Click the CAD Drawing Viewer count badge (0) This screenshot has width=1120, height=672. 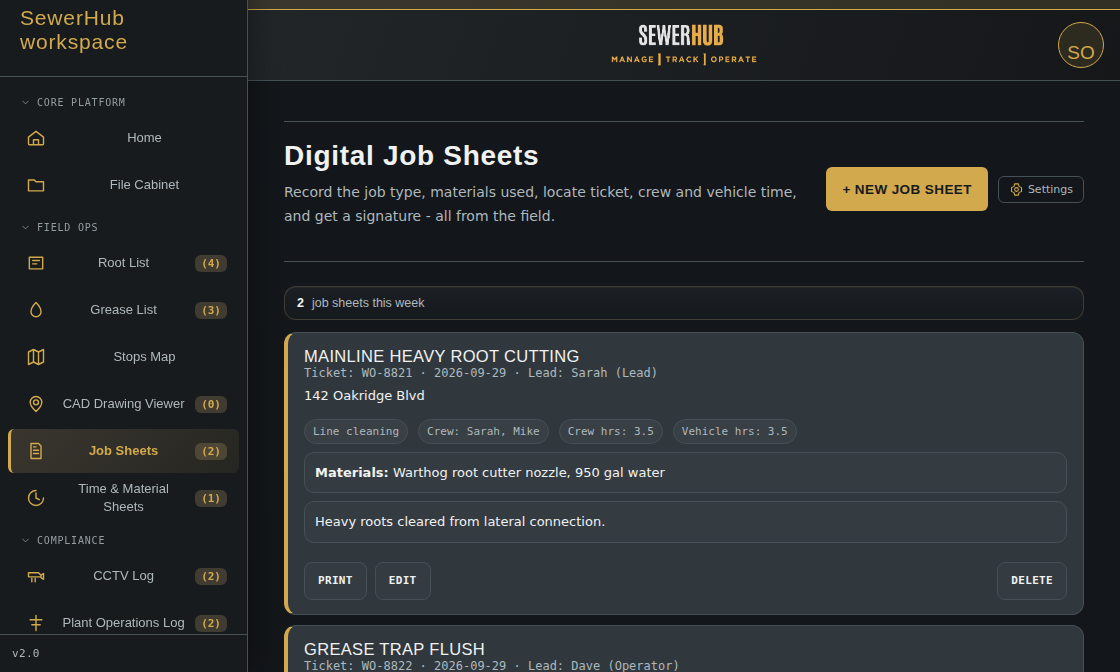[211, 404]
